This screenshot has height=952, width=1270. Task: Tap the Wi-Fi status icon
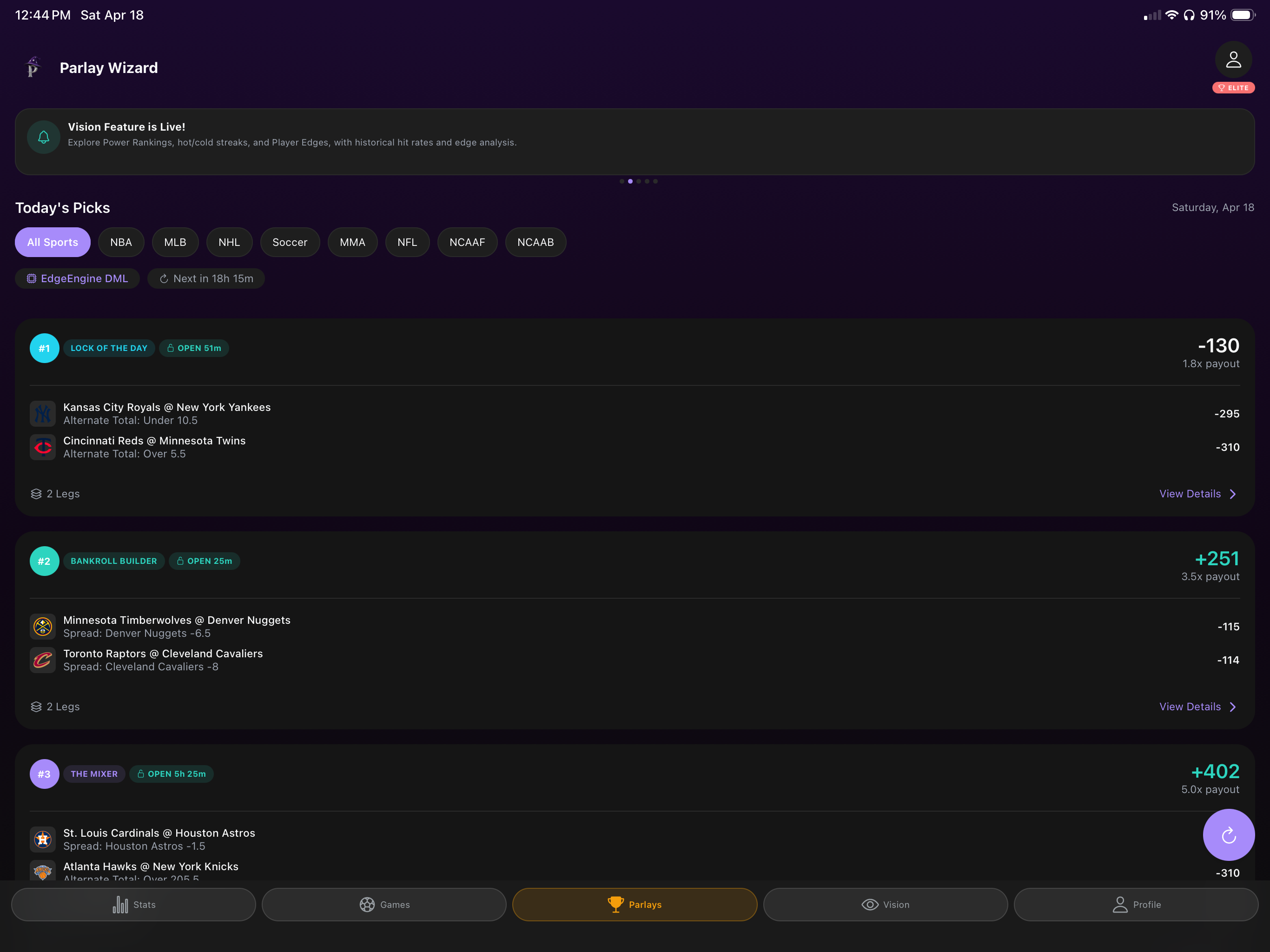click(x=1171, y=15)
